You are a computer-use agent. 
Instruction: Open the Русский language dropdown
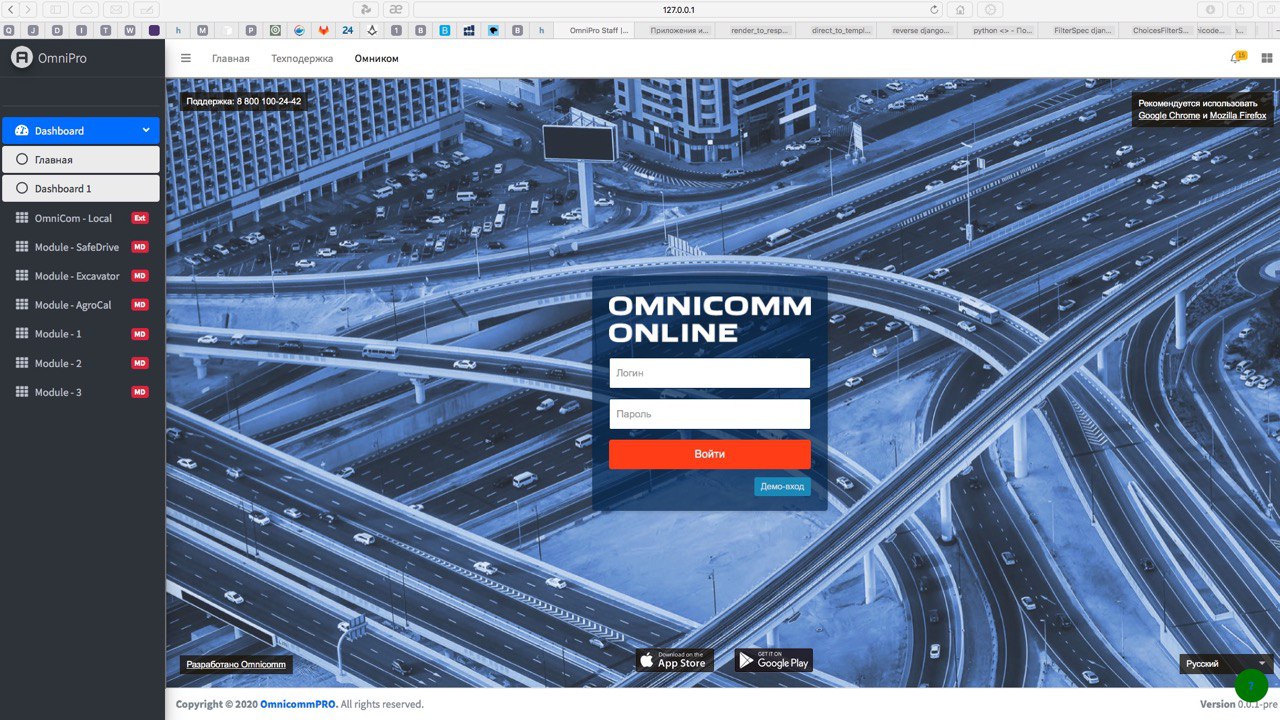click(1226, 664)
